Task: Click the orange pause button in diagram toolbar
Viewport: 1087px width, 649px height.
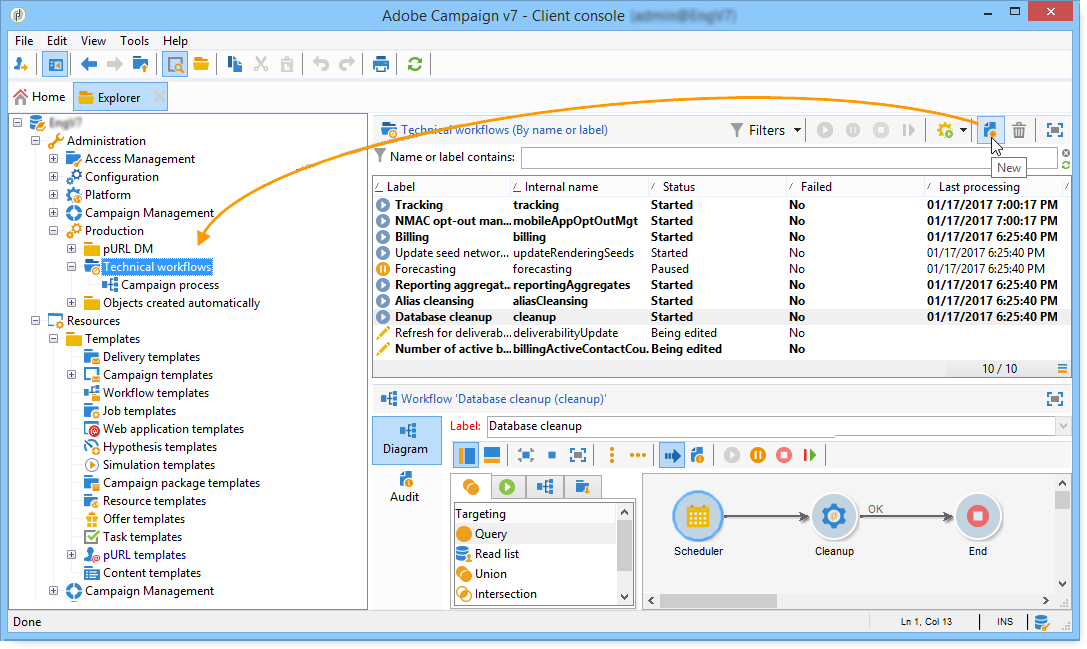Action: pos(758,455)
